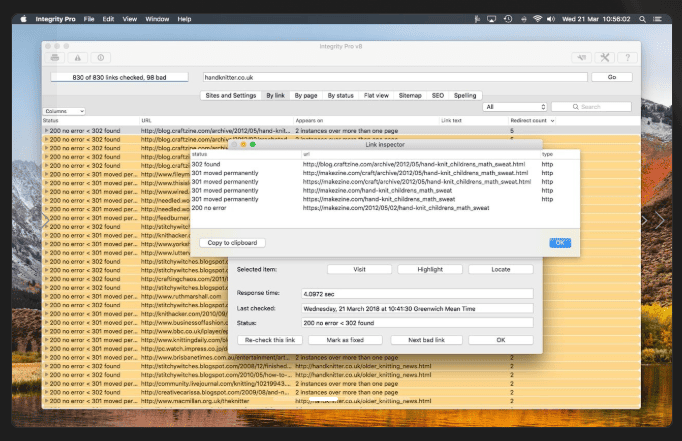Open the wrench and screwdriver preferences icon
The width and height of the screenshot is (682, 441).
point(605,57)
